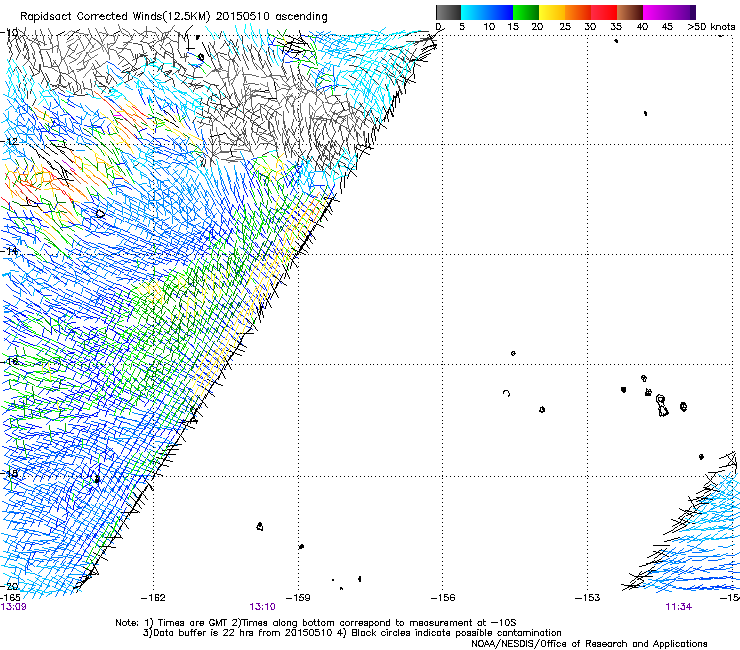740x650 pixels.
Task: Click the 'Times are GMT' note line
Action: coord(316,623)
